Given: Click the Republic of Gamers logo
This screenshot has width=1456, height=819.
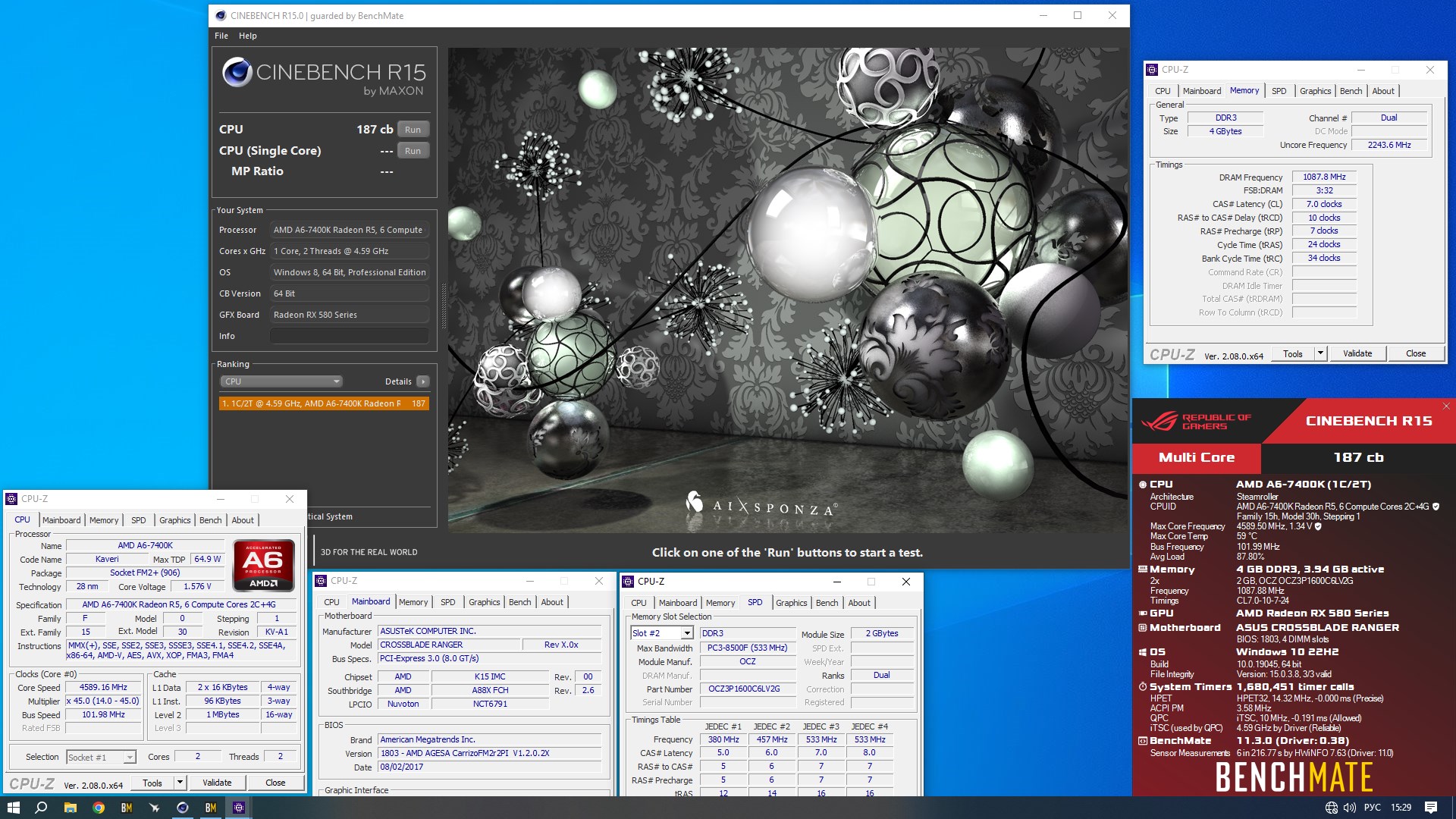Looking at the screenshot, I should pos(1196,422).
